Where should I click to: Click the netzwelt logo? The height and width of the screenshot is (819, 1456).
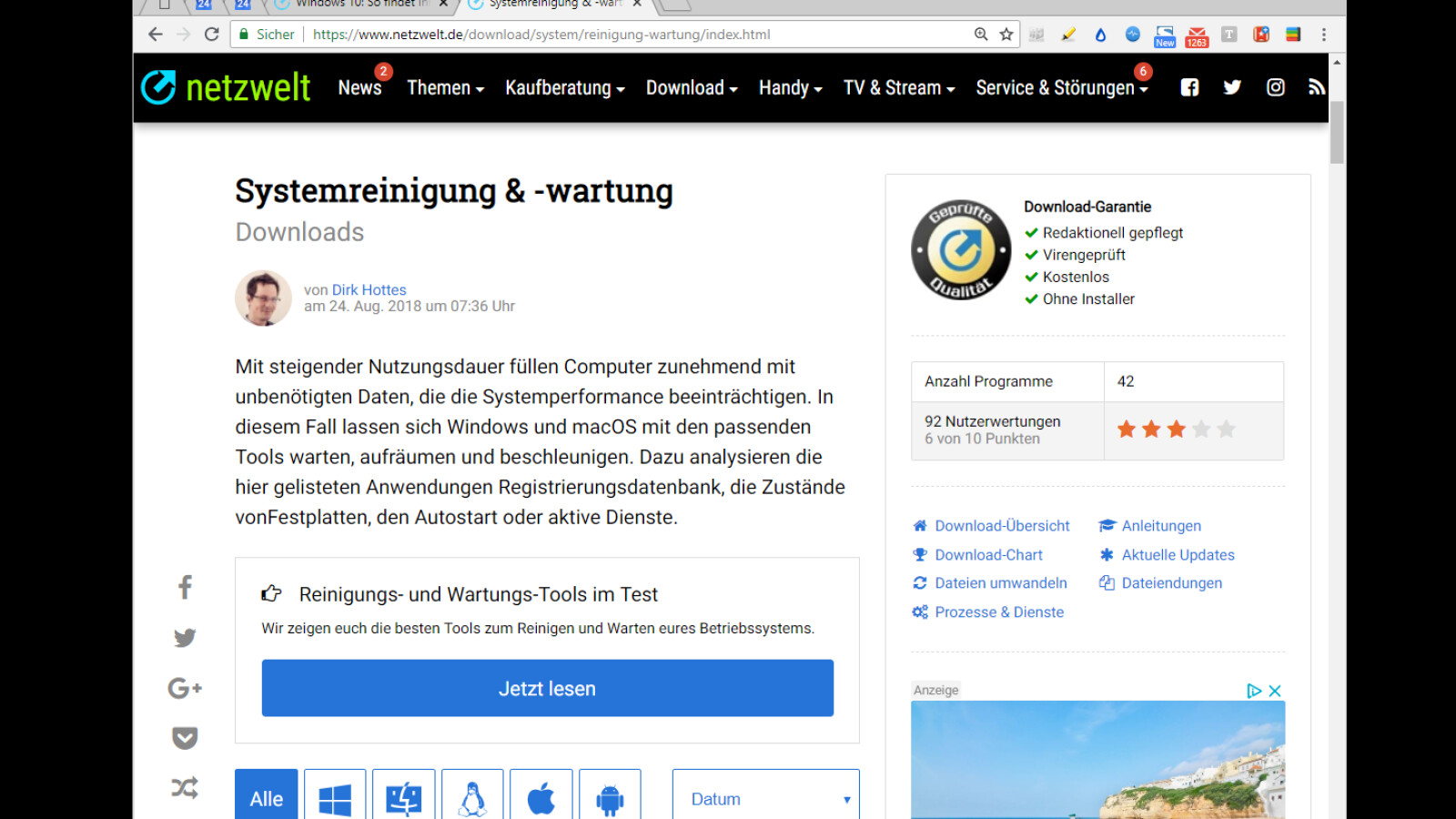(x=226, y=87)
